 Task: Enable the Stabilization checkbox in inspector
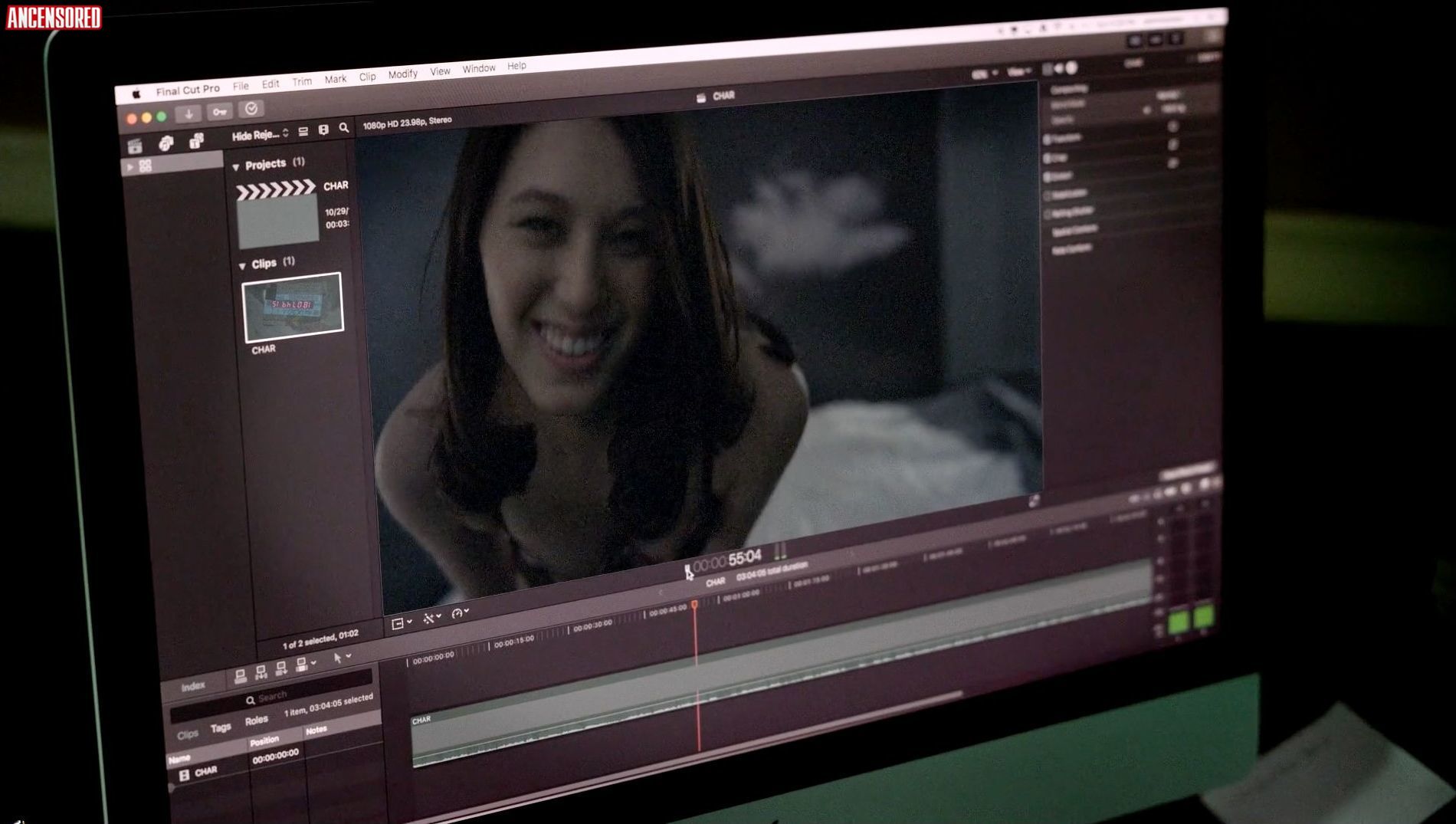point(1048,195)
